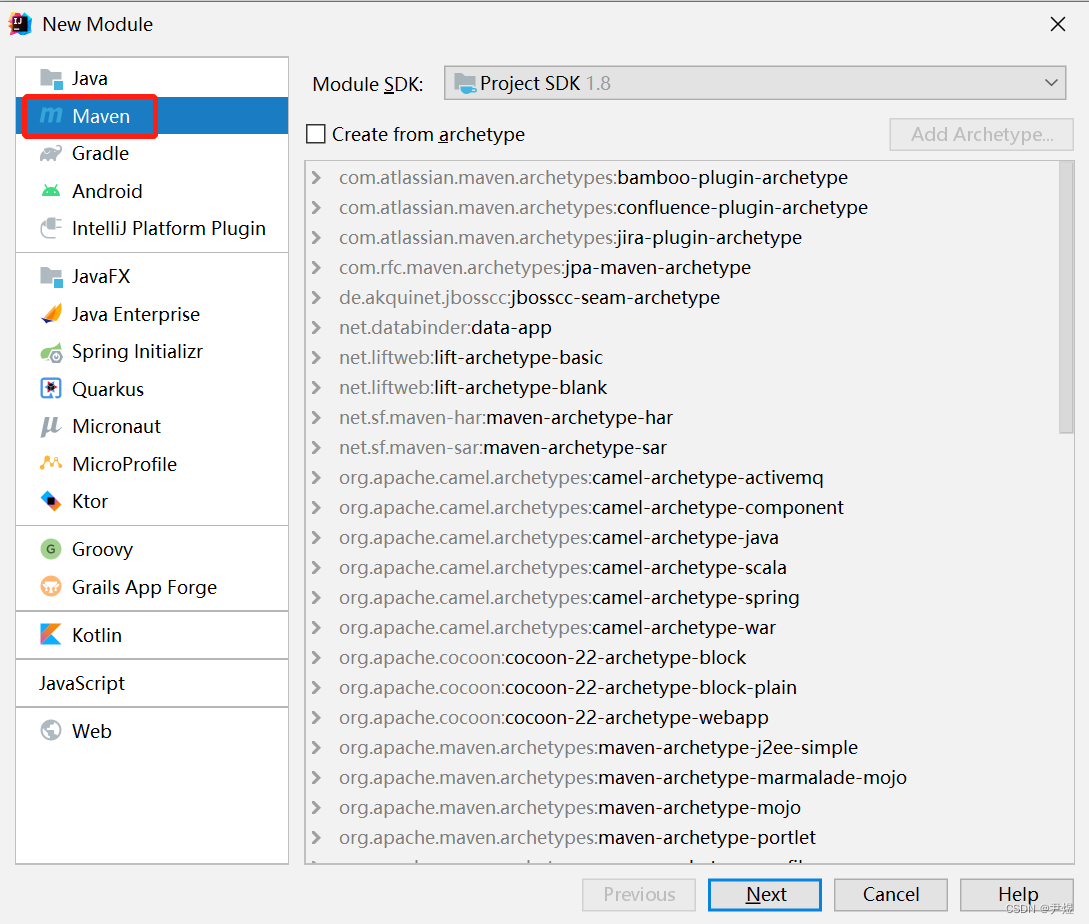Click the Ktor icon
This screenshot has width=1089, height=924.
coord(51,501)
